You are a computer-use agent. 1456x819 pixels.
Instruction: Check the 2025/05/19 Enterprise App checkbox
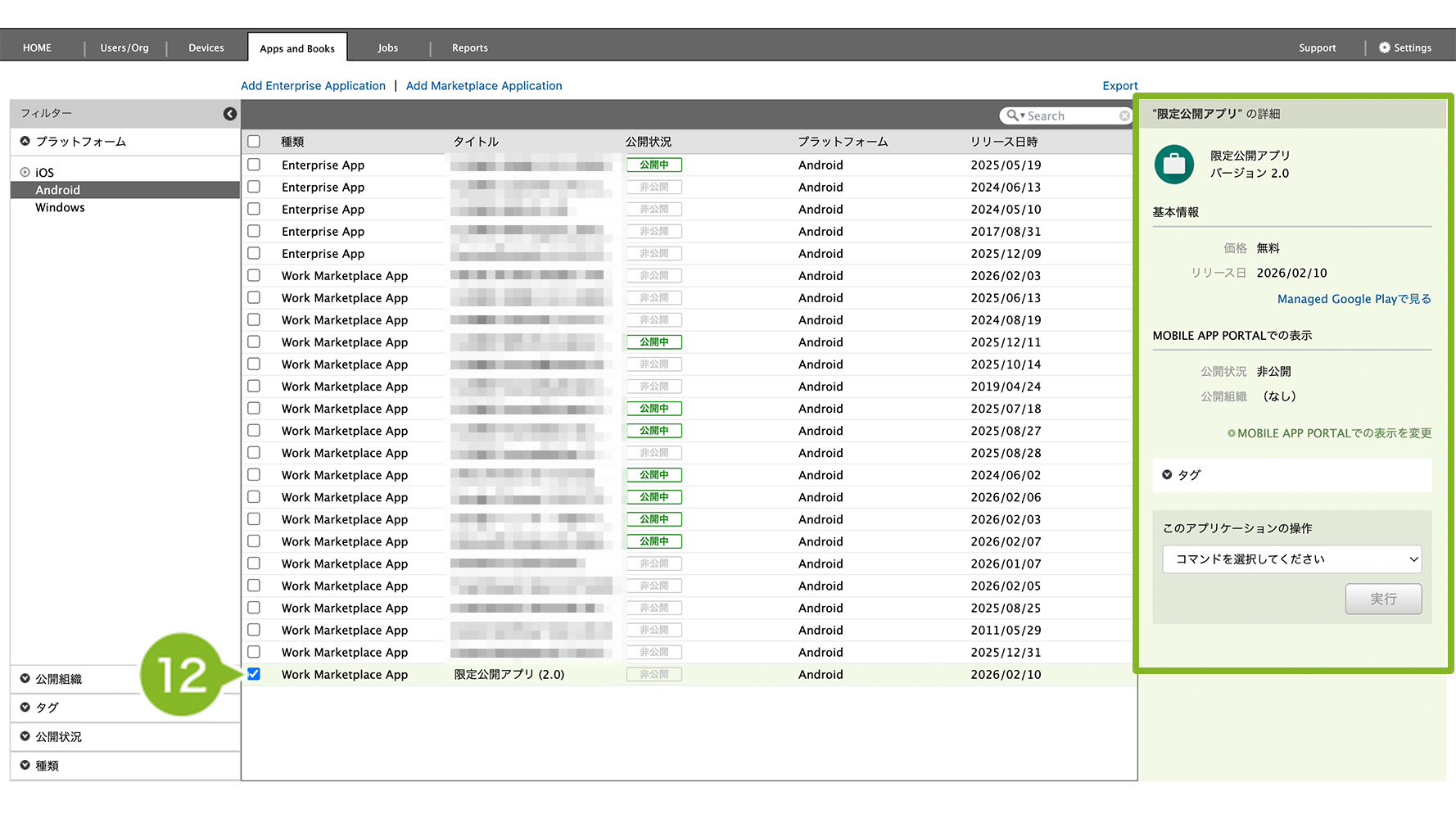coord(254,165)
